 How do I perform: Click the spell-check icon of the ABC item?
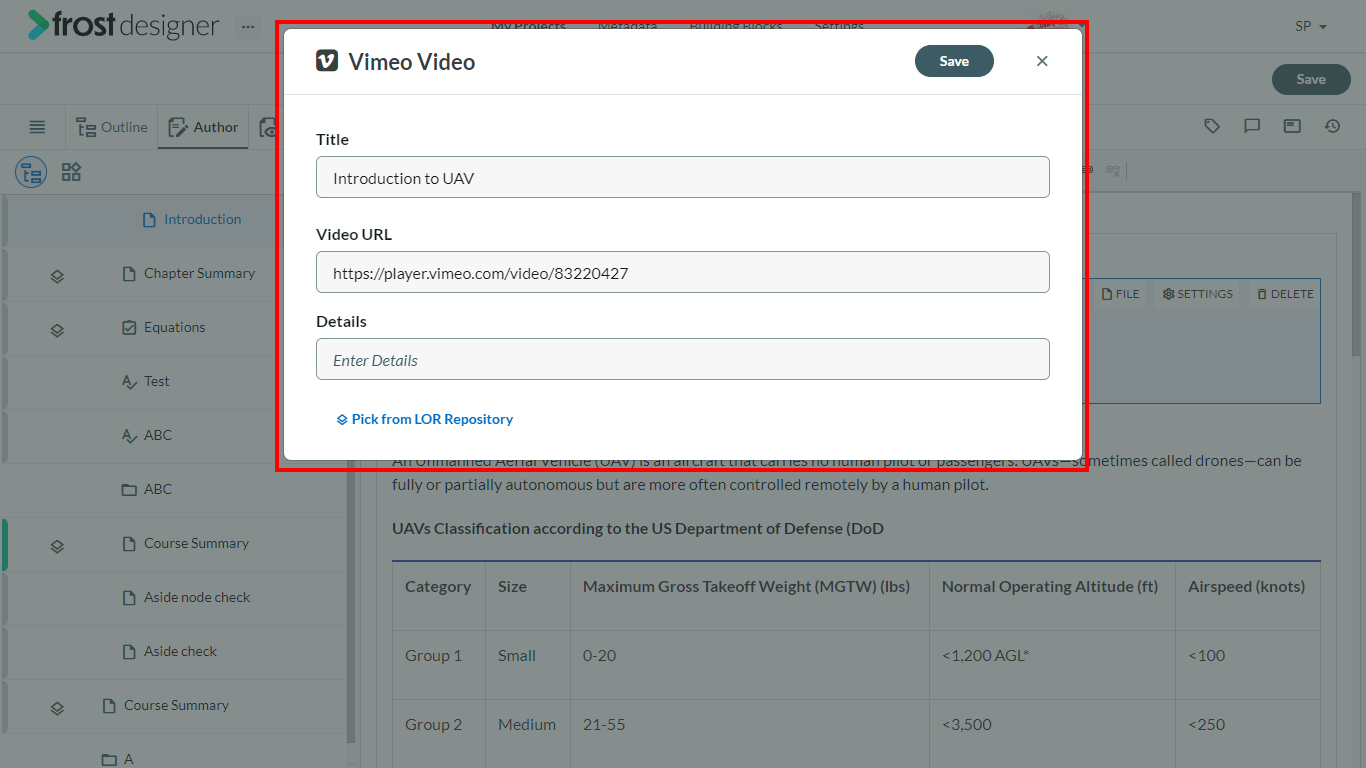(x=129, y=435)
